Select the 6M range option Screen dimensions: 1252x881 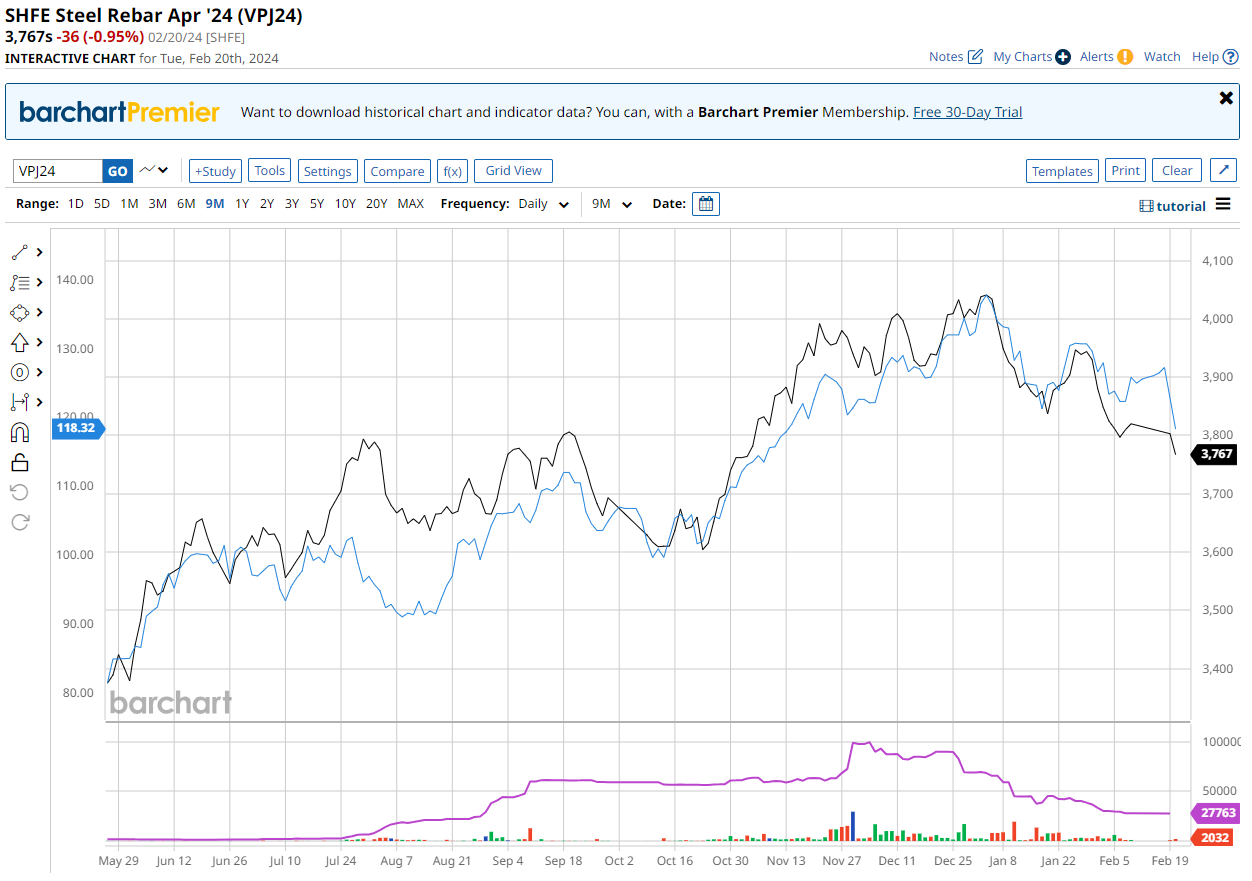[x=186, y=204]
